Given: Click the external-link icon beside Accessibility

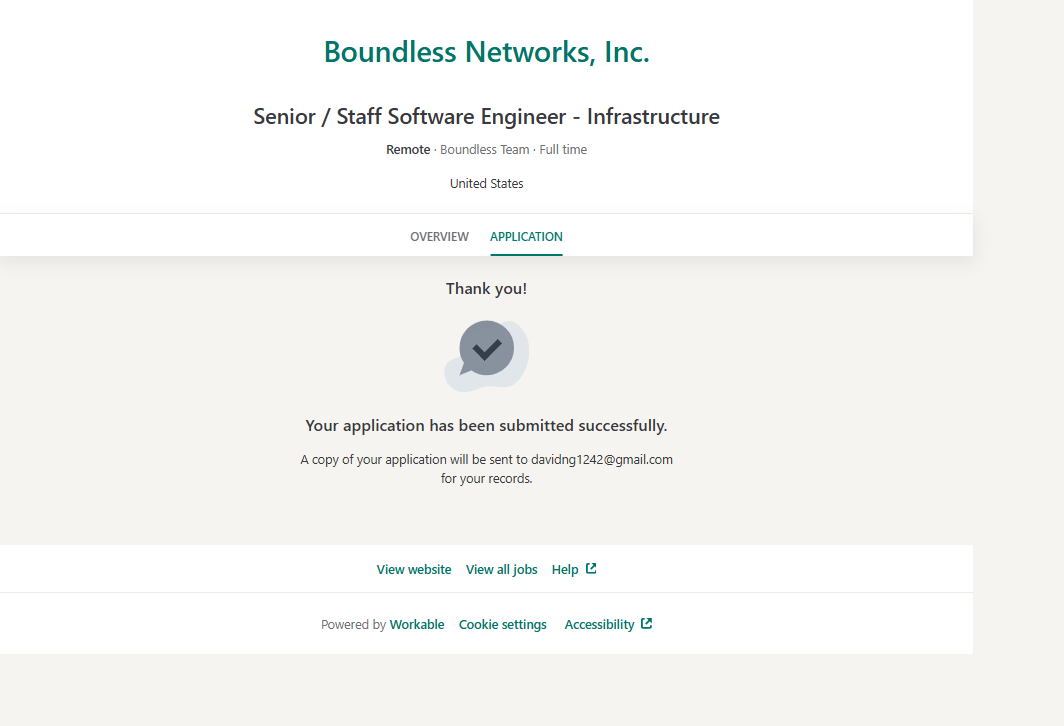Looking at the screenshot, I should point(647,624).
